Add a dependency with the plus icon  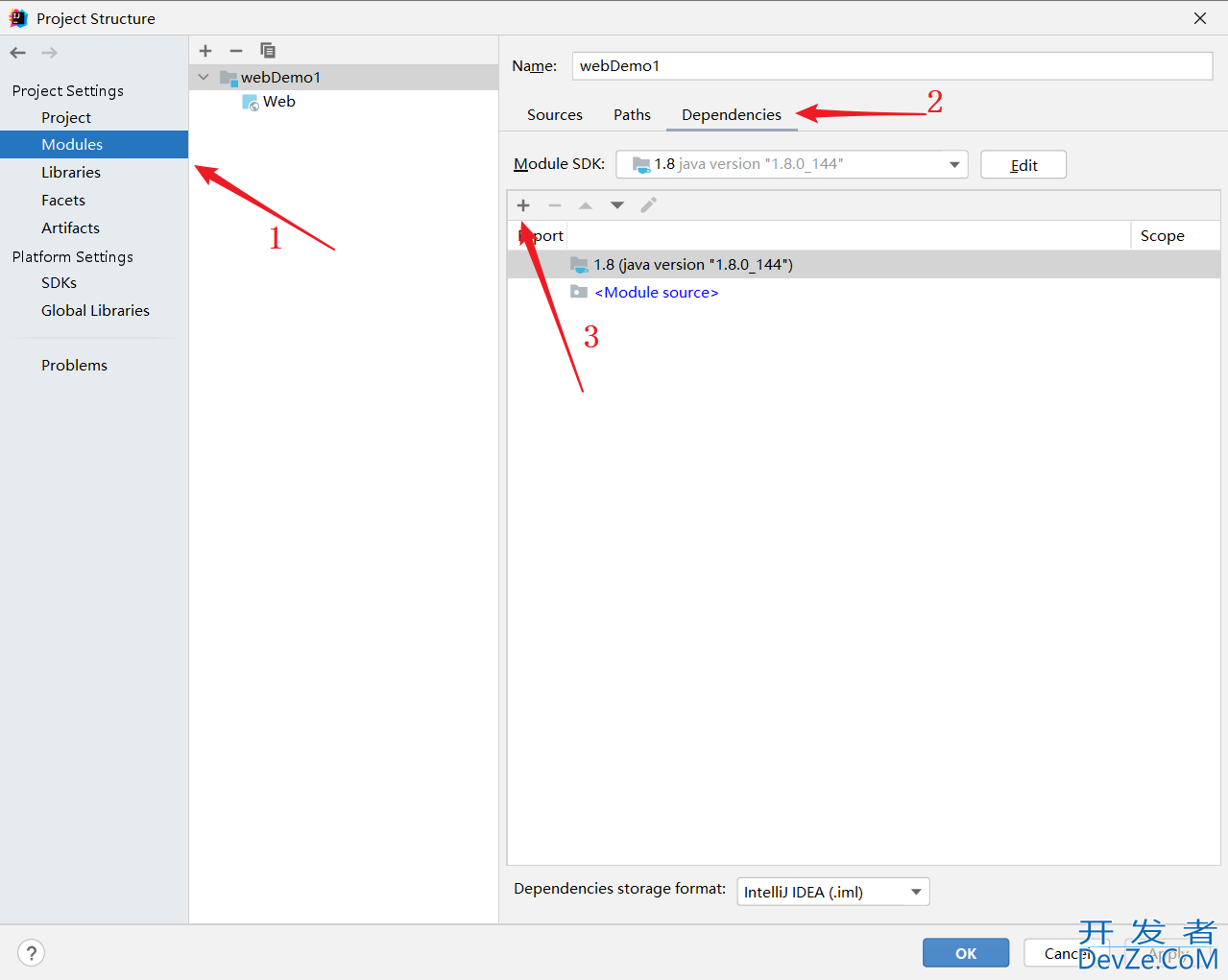coord(523,205)
